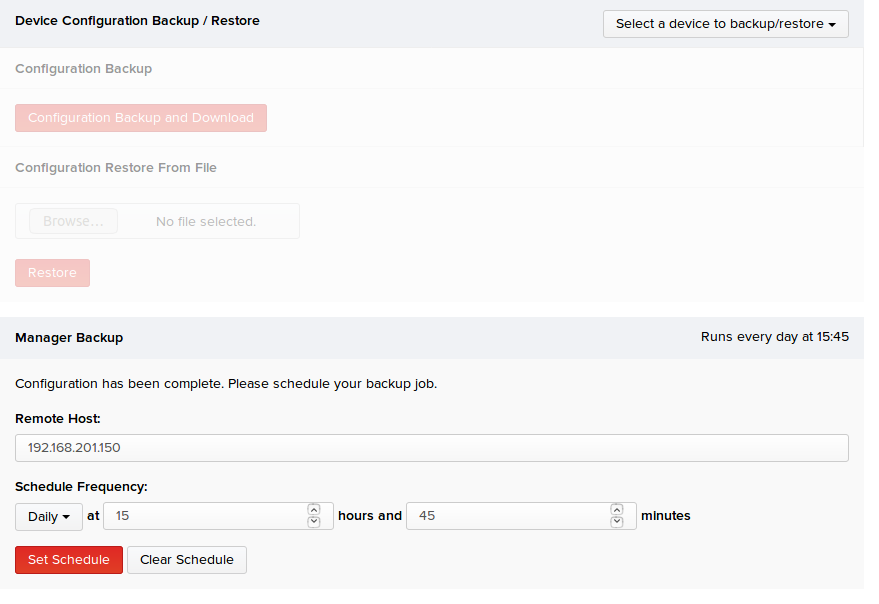This screenshot has height=604, width=879.
Task: Click the Clear Schedule button
Action: click(187, 560)
